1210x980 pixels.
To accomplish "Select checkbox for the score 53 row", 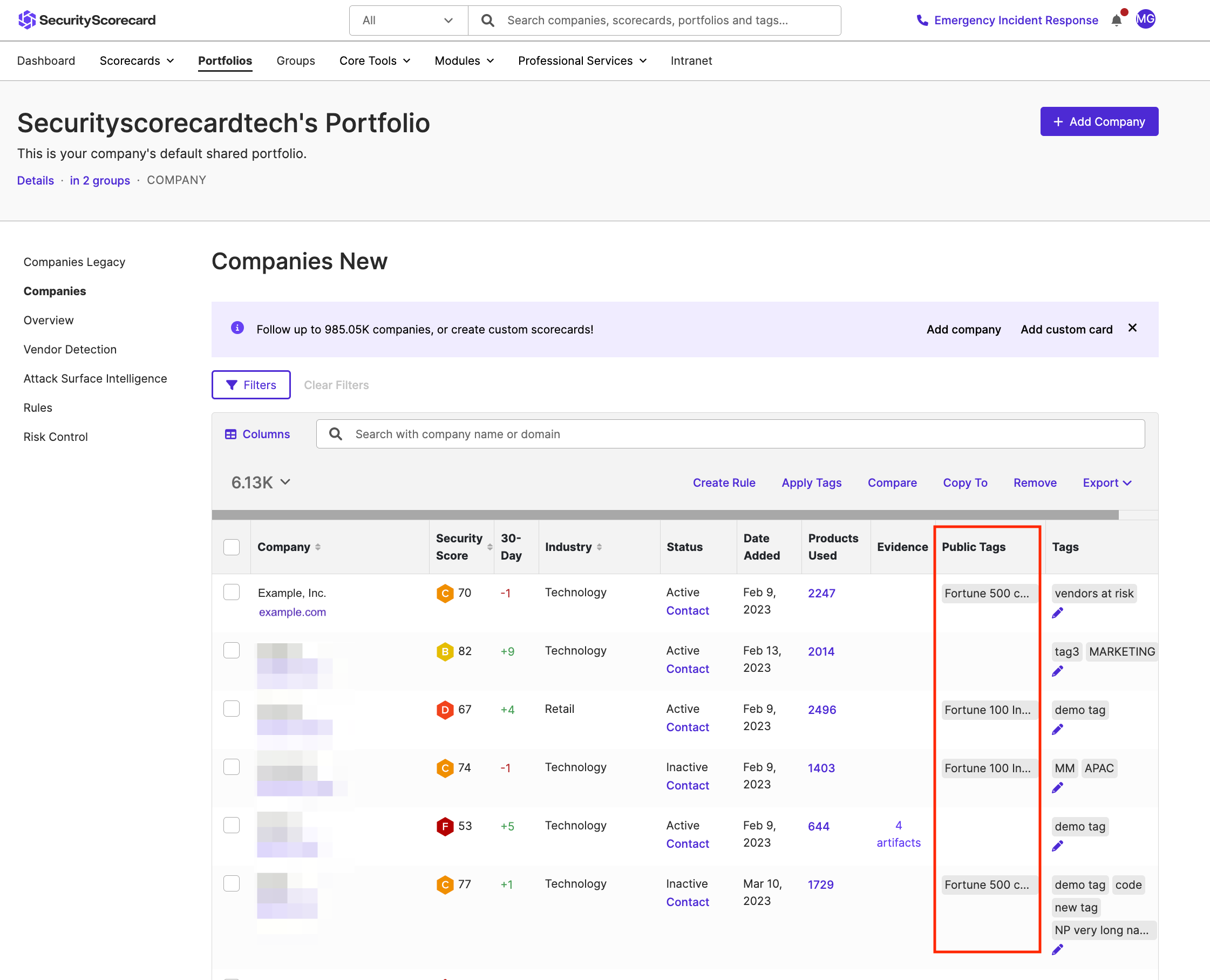I will (232, 825).
